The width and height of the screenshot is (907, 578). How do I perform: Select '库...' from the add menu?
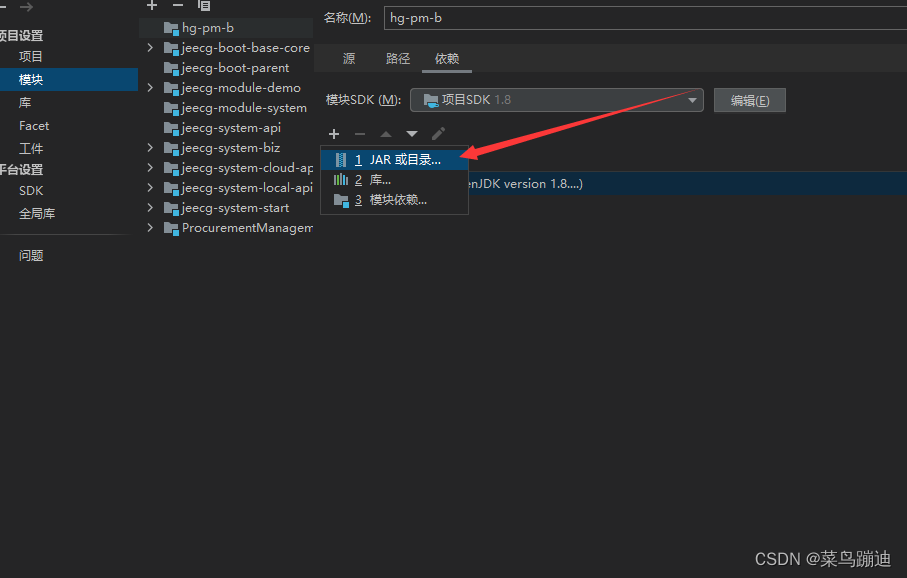click(x=394, y=180)
